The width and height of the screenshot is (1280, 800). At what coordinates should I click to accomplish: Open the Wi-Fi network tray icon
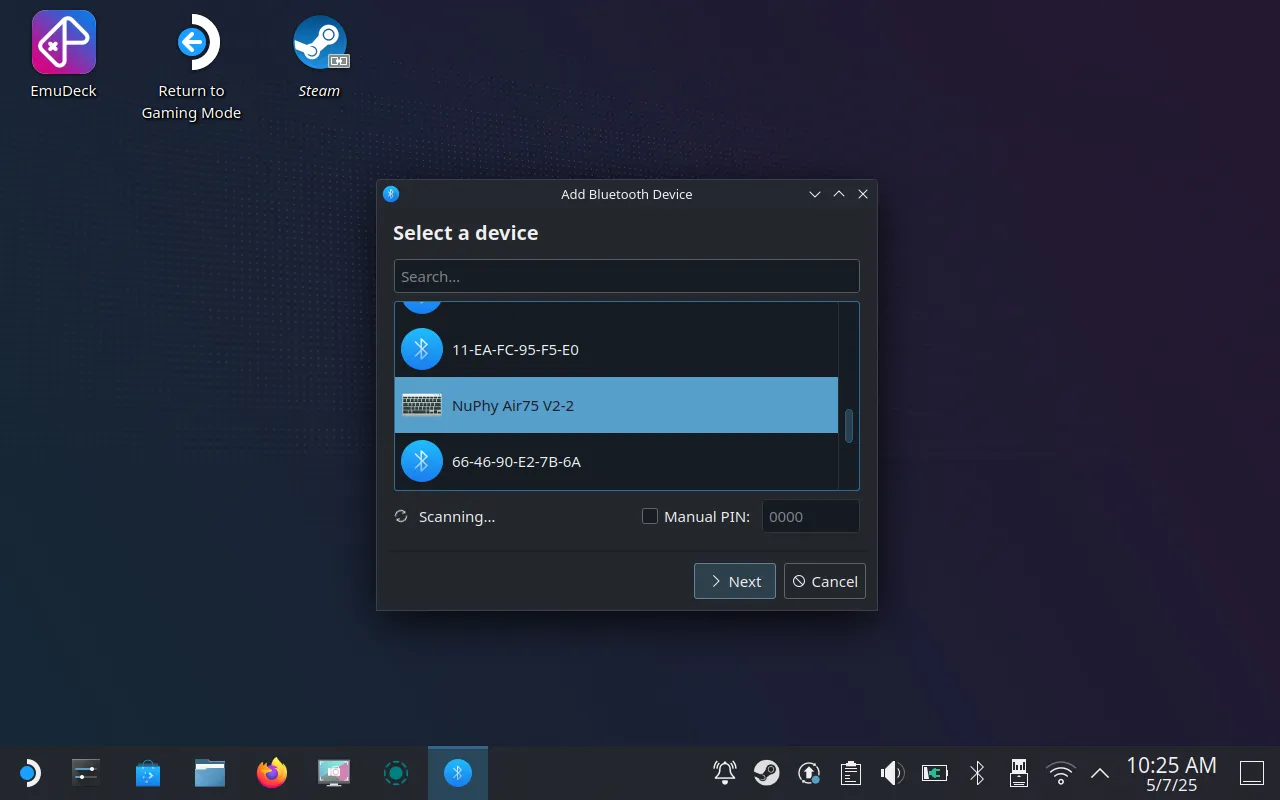pyautogui.click(x=1059, y=772)
